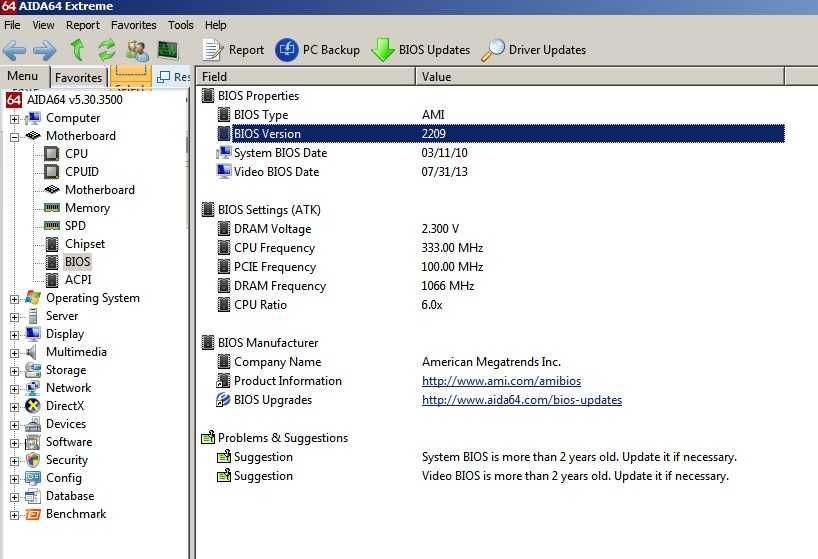Click the Network icon in tree
Image resolution: width=818 pixels, height=559 pixels.
(x=33, y=388)
